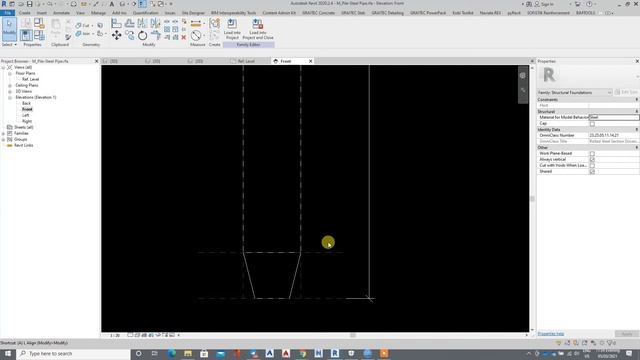Click the Copy tool icon in Modify panel
640x360 pixels.
[129, 36]
